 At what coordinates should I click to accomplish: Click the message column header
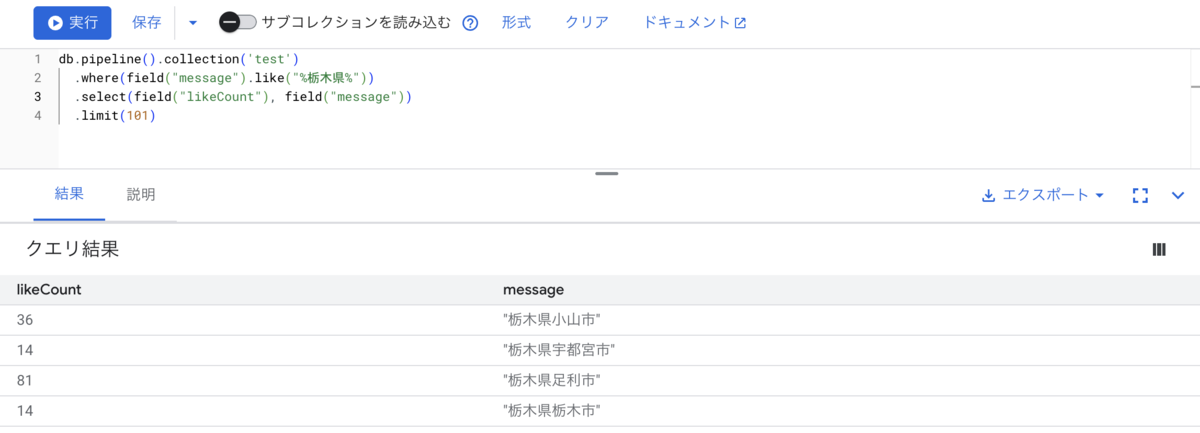coord(533,290)
